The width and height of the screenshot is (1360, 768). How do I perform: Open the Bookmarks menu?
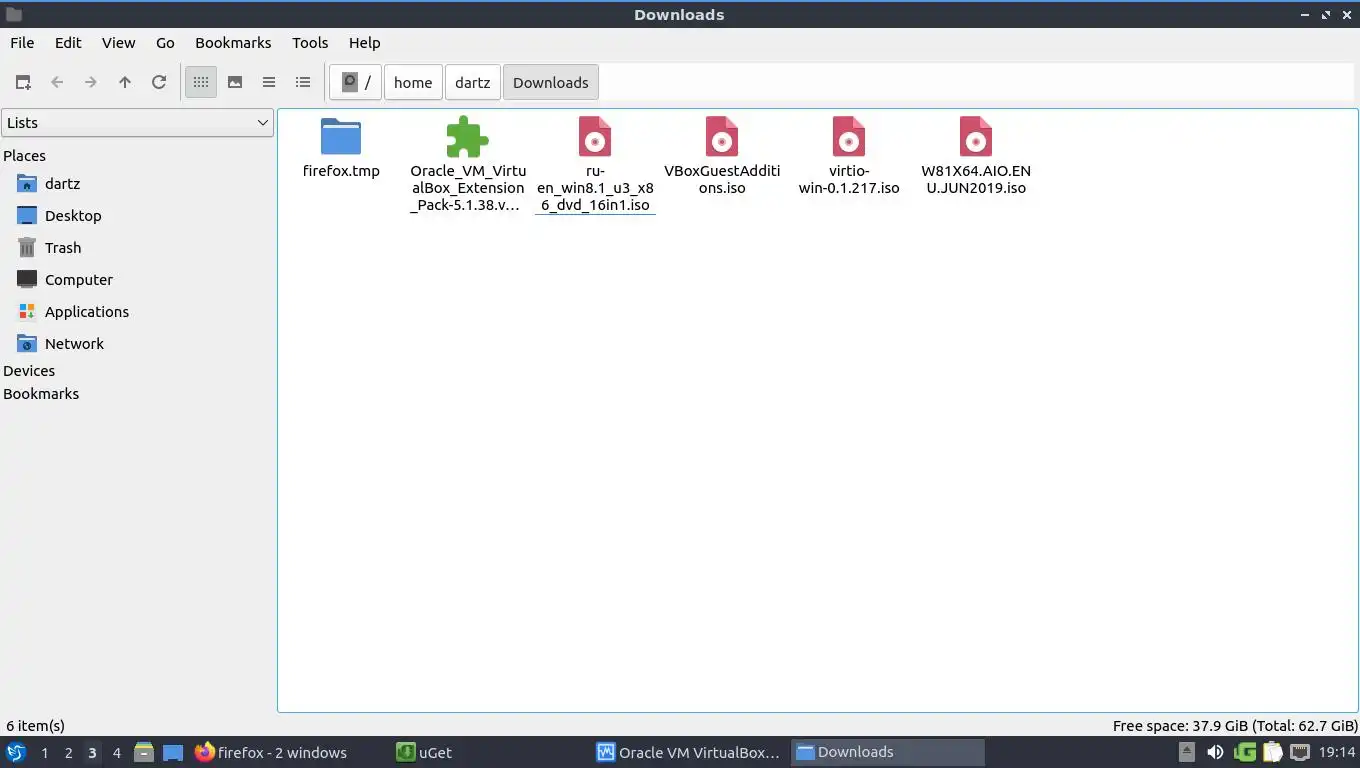pos(233,42)
